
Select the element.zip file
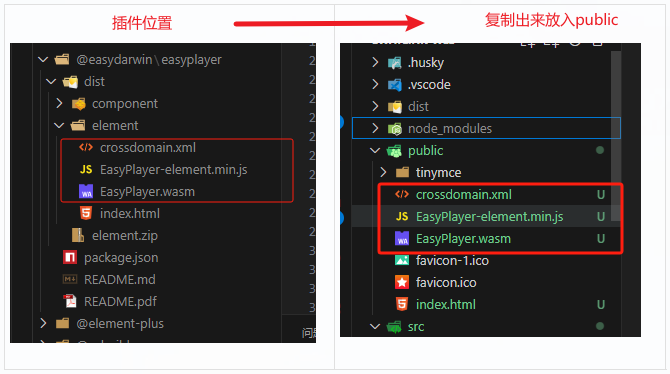click(x=125, y=236)
